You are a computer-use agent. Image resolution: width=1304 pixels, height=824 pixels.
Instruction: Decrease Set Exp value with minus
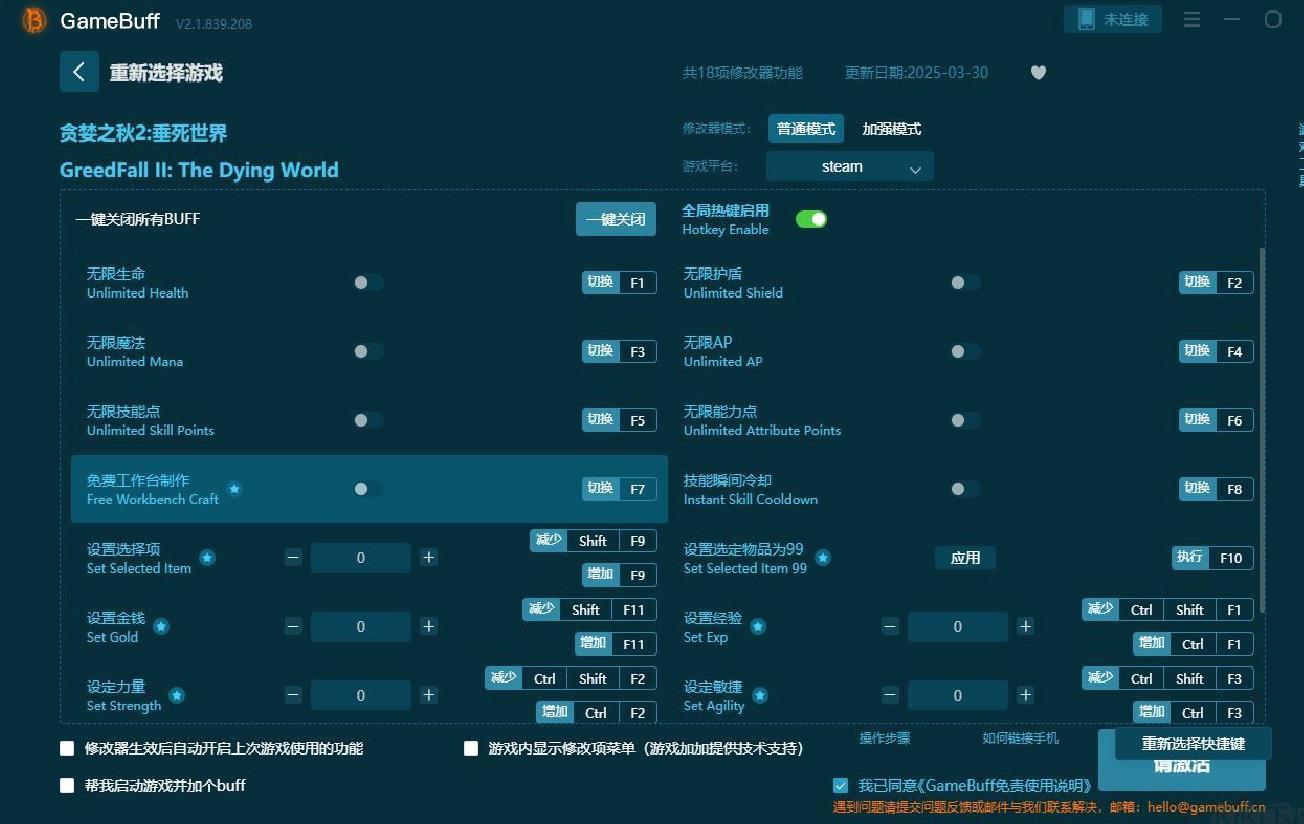point(890,627)
